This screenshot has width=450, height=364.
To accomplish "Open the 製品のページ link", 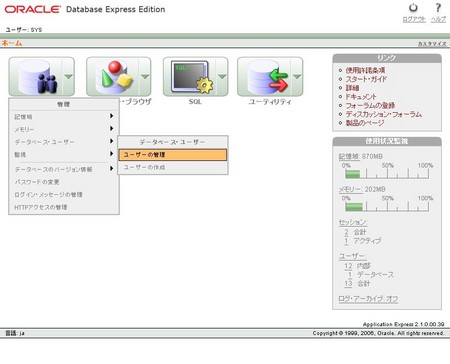I will pos(365,123).
